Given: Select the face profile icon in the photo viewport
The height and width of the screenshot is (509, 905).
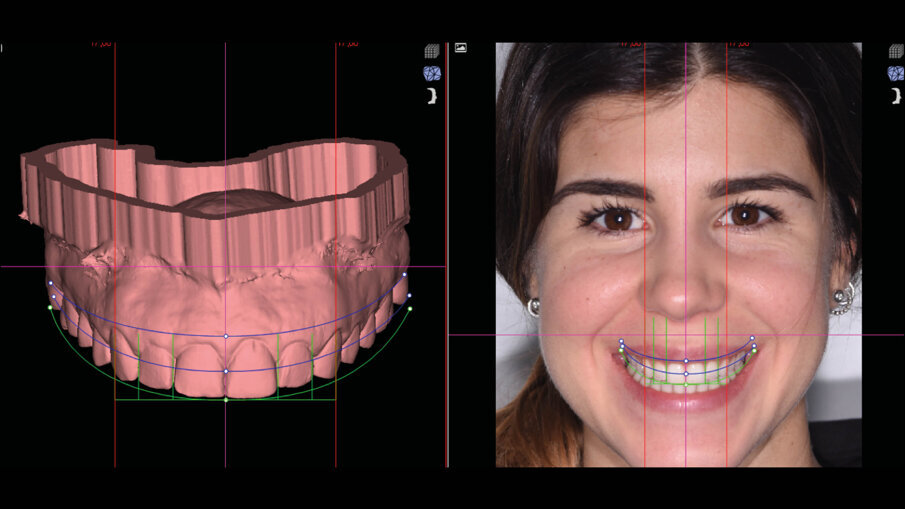Looking at the screenshot, I should (895, 95).
